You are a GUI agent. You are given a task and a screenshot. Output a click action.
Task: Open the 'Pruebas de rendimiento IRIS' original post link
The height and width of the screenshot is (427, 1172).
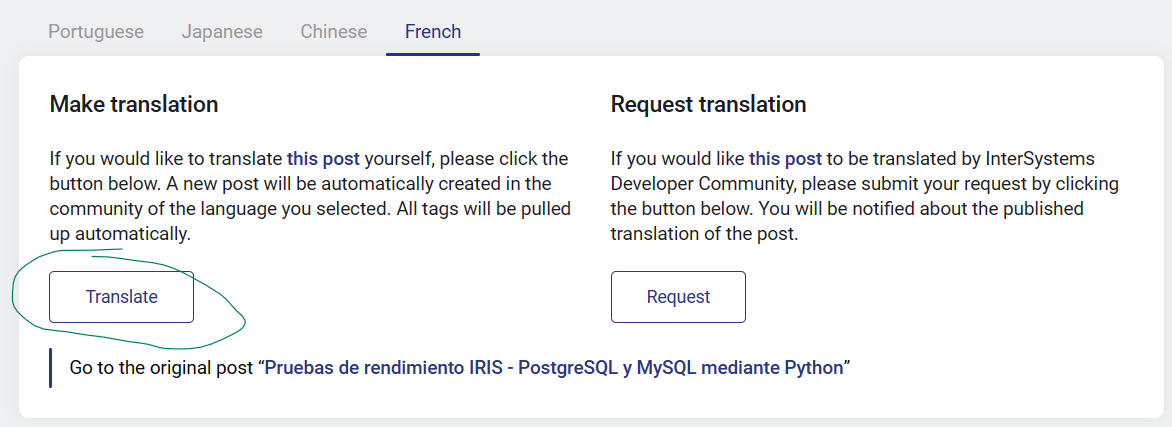tap(553, 367)
